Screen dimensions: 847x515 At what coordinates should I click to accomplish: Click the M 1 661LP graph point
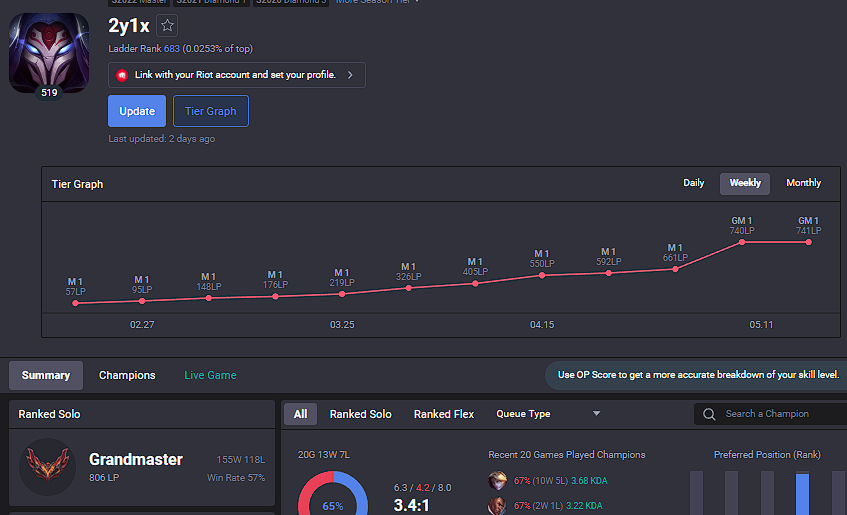[x=675, y=269]
